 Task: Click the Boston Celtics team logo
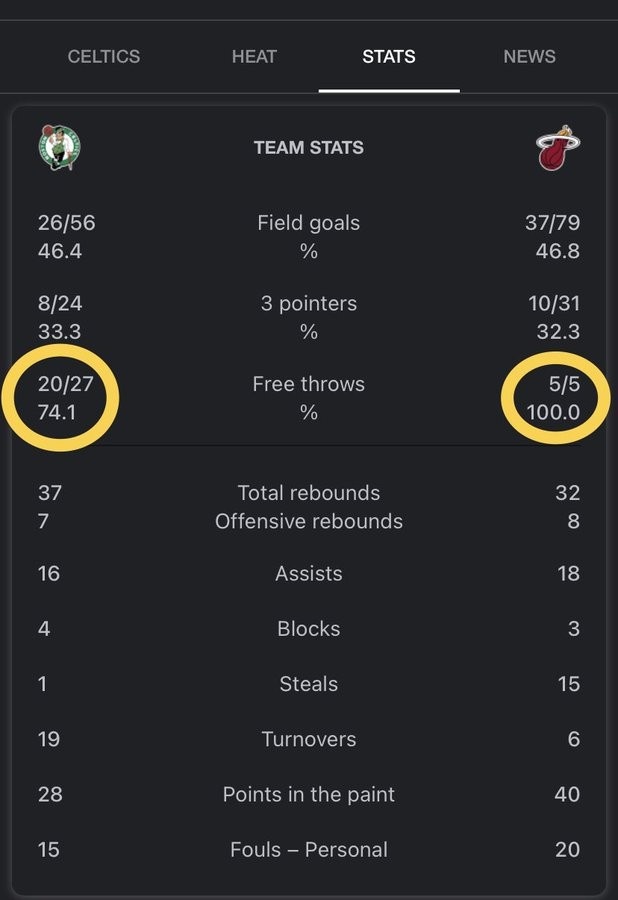[59, 147]
